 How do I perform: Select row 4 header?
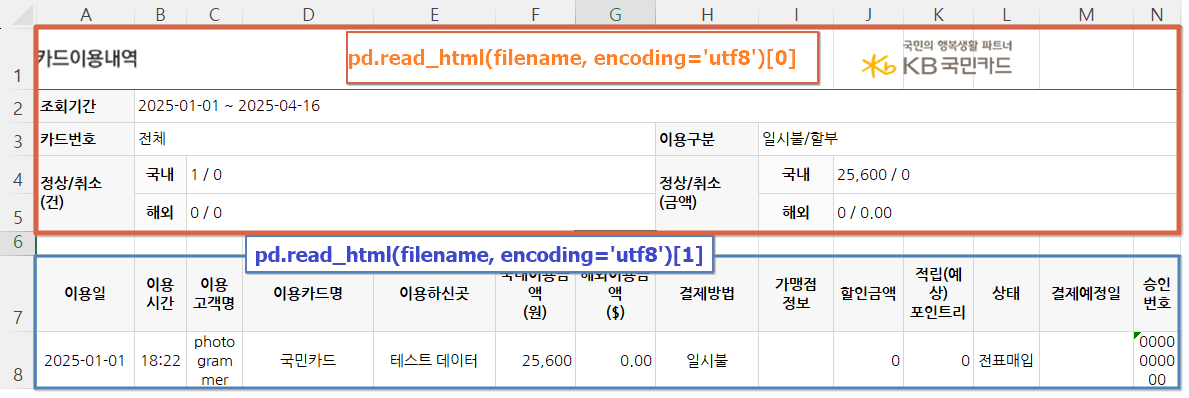[x=17, y=174]
